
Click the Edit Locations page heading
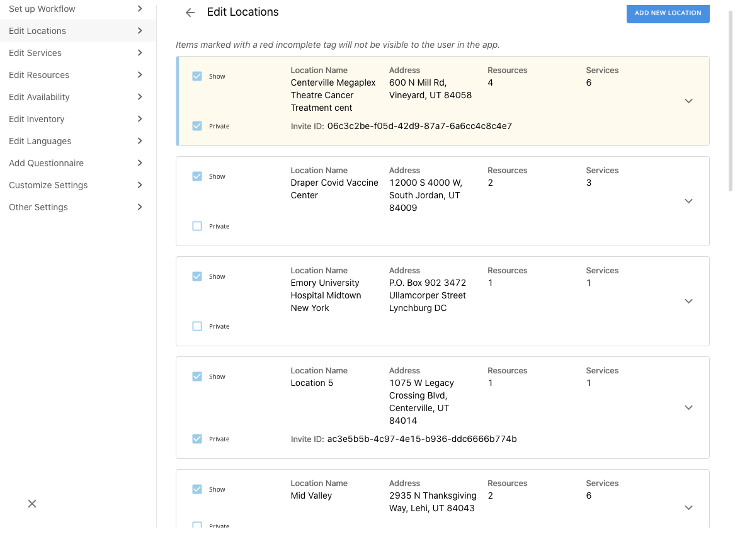(243, 12)
